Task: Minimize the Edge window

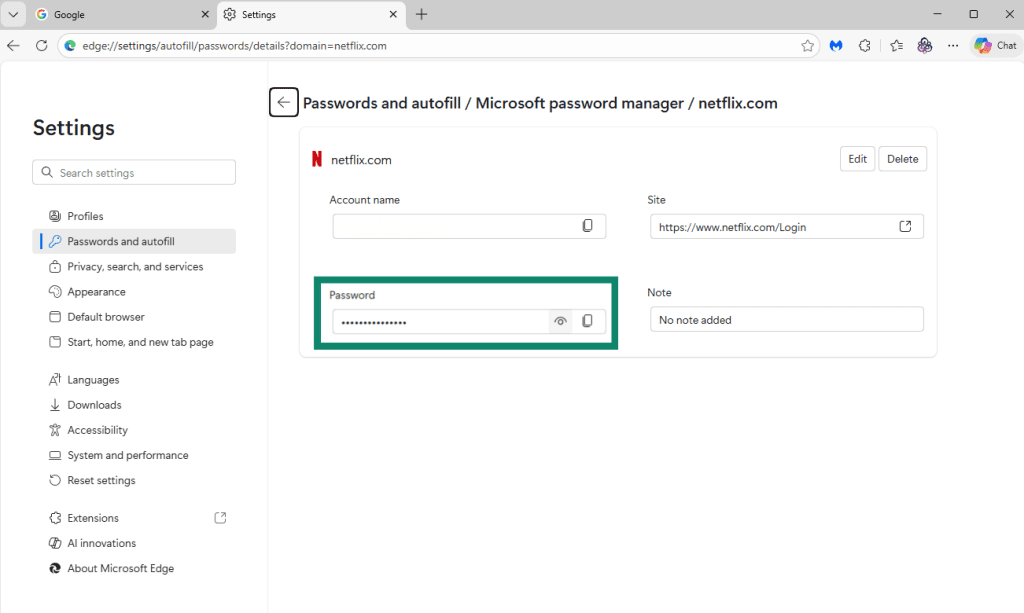Action: click(x=937, y=14)
